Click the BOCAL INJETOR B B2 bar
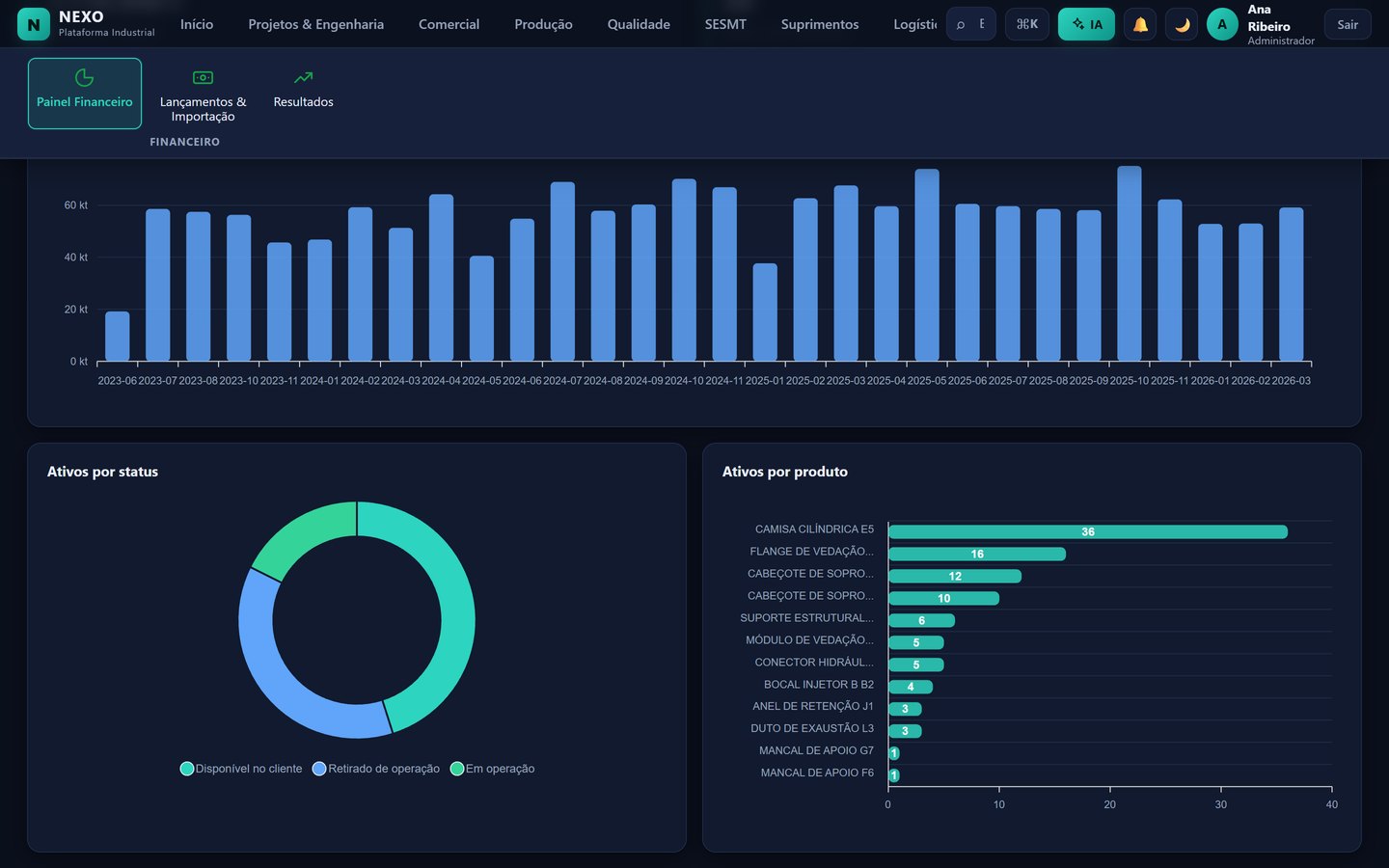The width and height of the screenshot is (1389, 868). (911, 687)
